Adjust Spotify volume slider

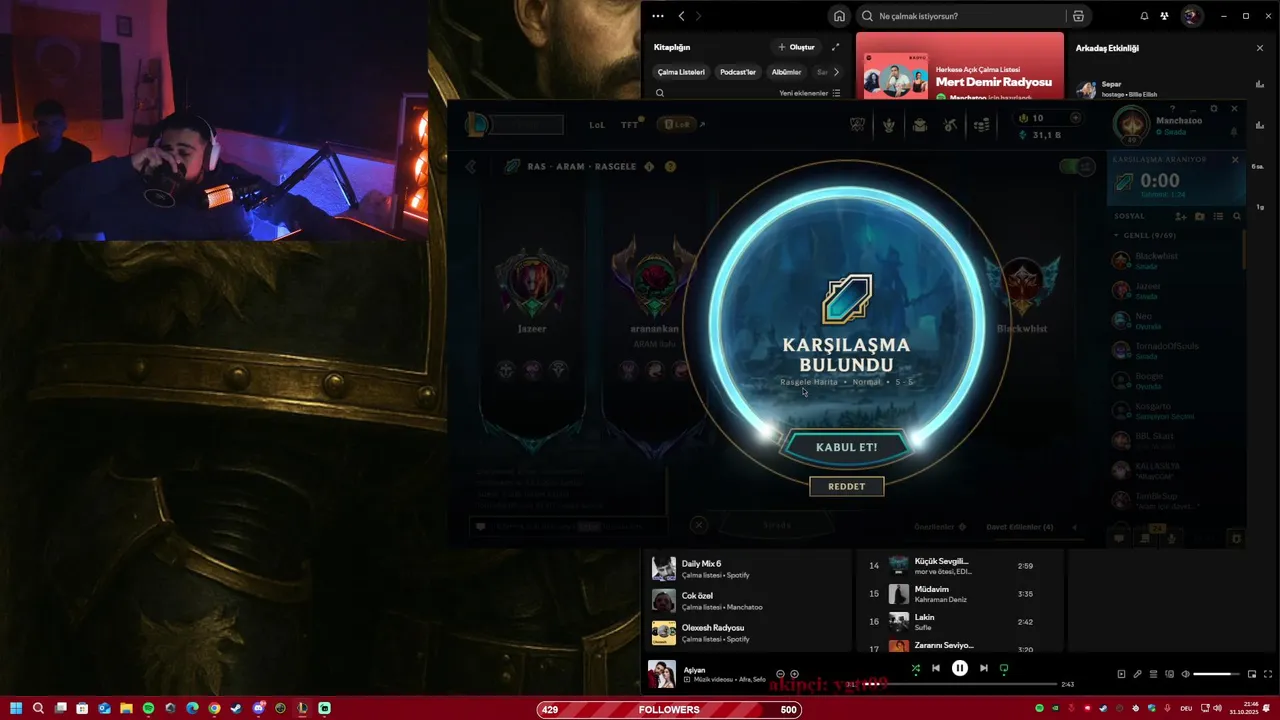[1217, 674]
